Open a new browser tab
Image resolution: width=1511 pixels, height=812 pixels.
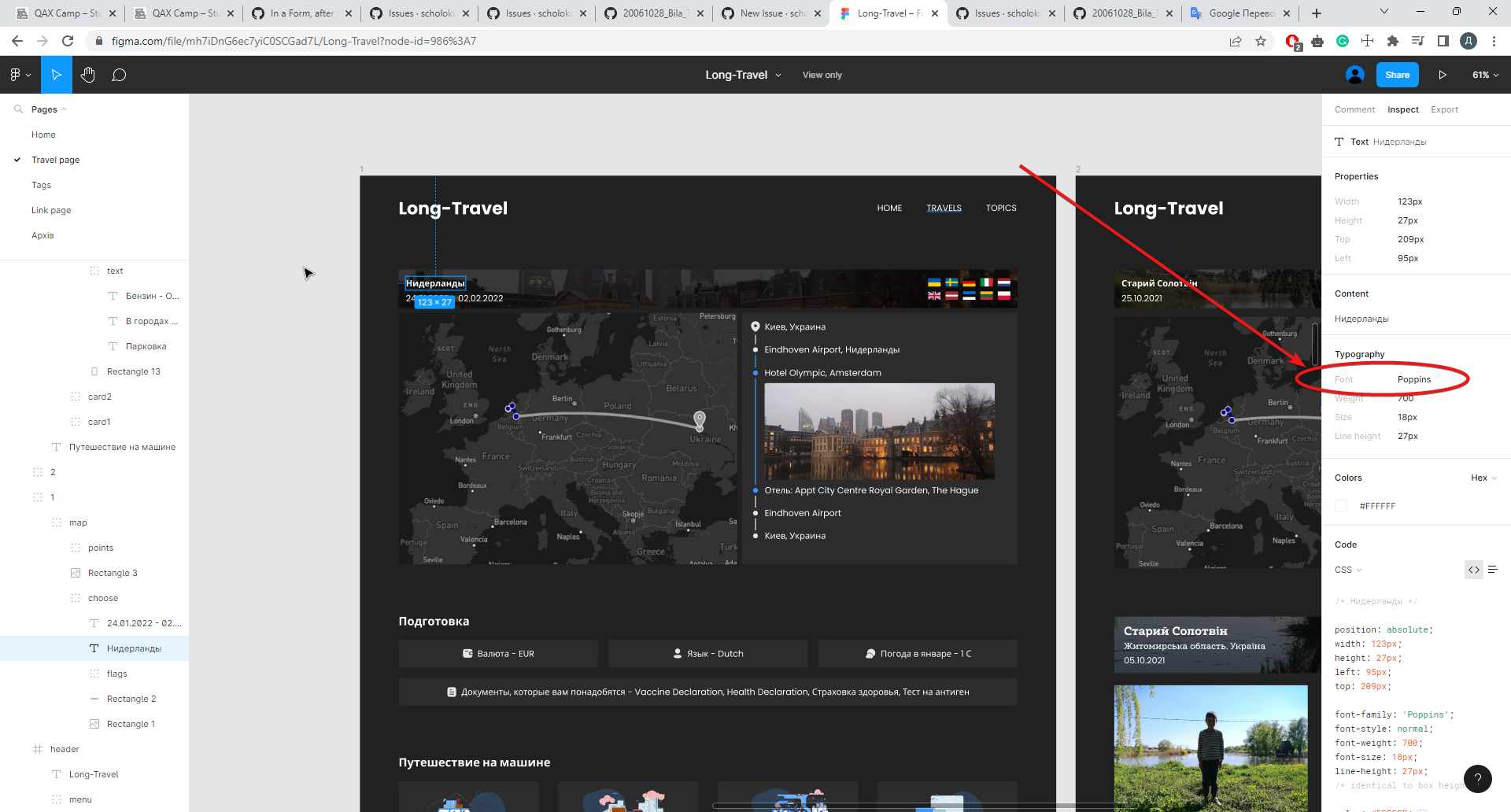tap(1317, 13)
